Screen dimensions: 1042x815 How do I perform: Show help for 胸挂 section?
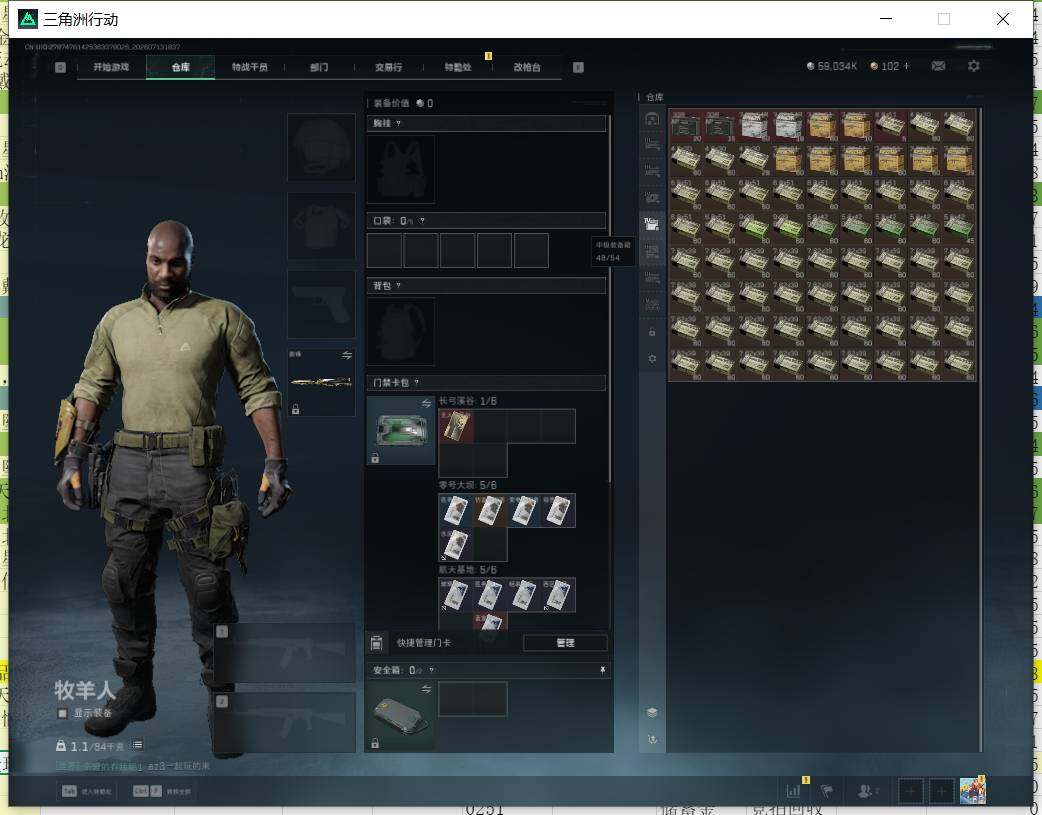398,124
